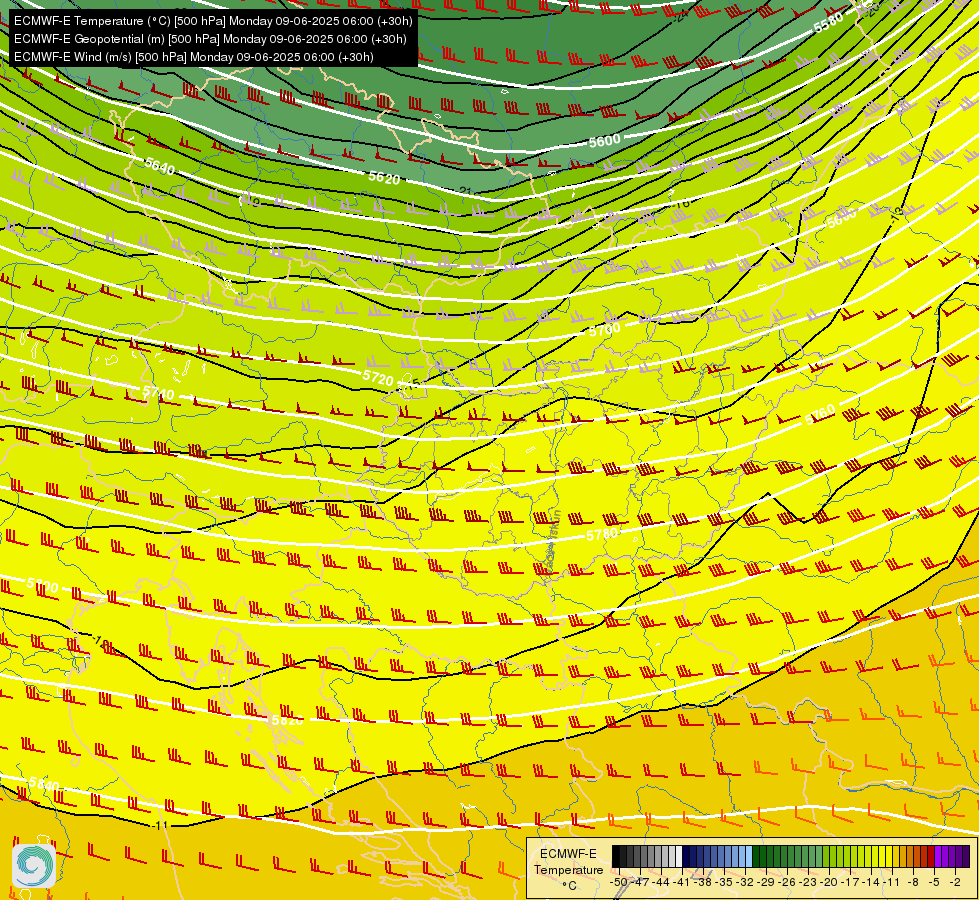Screen dimensions: 979x900
Task: Click the 5640 geopotential contour label
Action: (x=160, y=166)
